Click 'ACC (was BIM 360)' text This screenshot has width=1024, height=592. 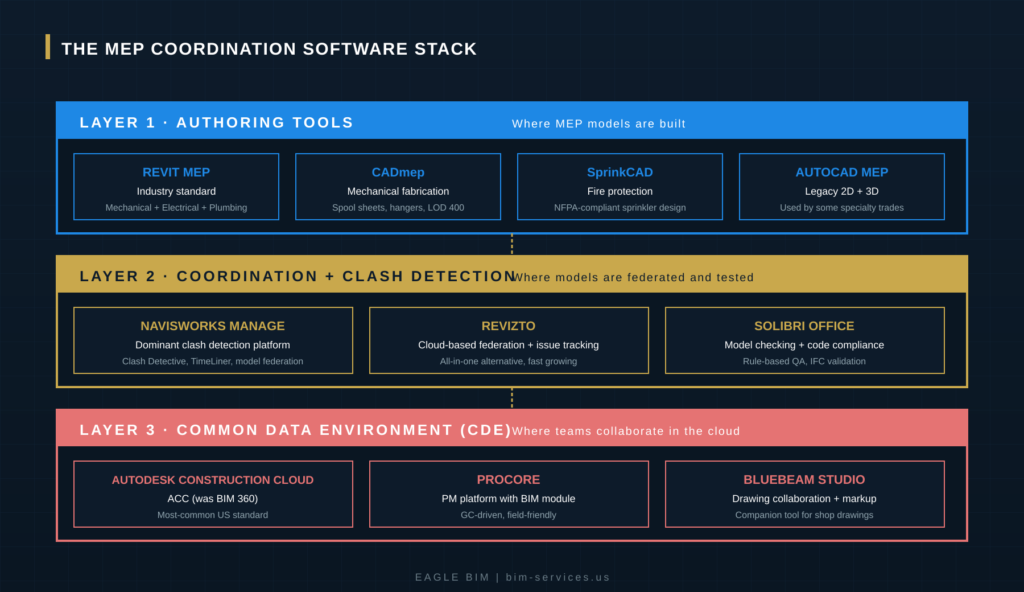tap(213, 499)
